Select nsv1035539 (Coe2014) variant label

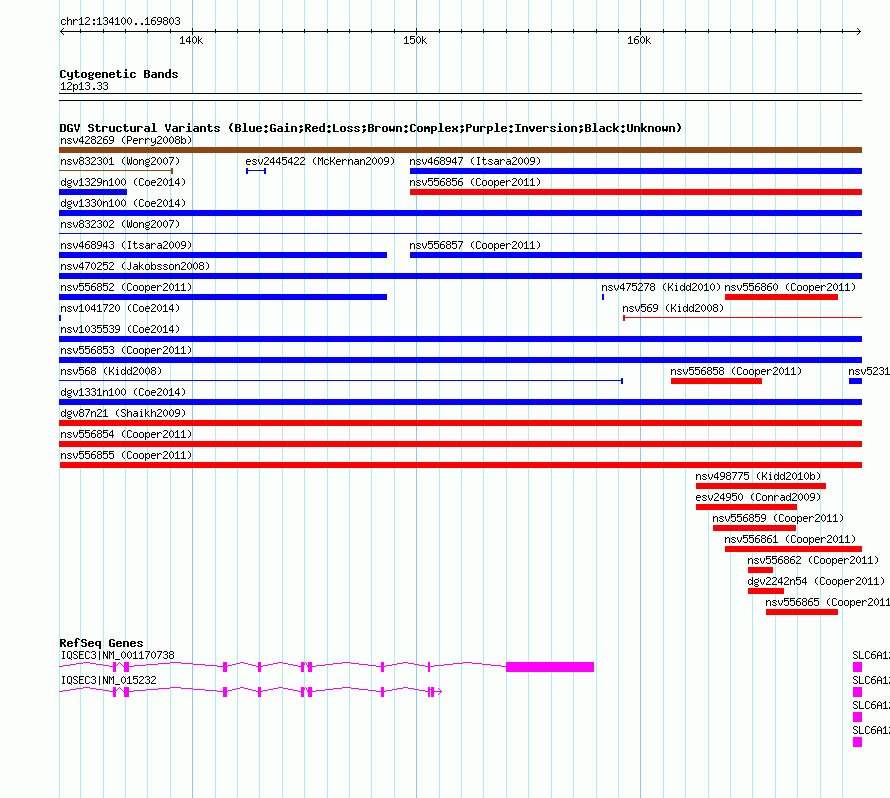pyautogui.click(x=120, y=329)
